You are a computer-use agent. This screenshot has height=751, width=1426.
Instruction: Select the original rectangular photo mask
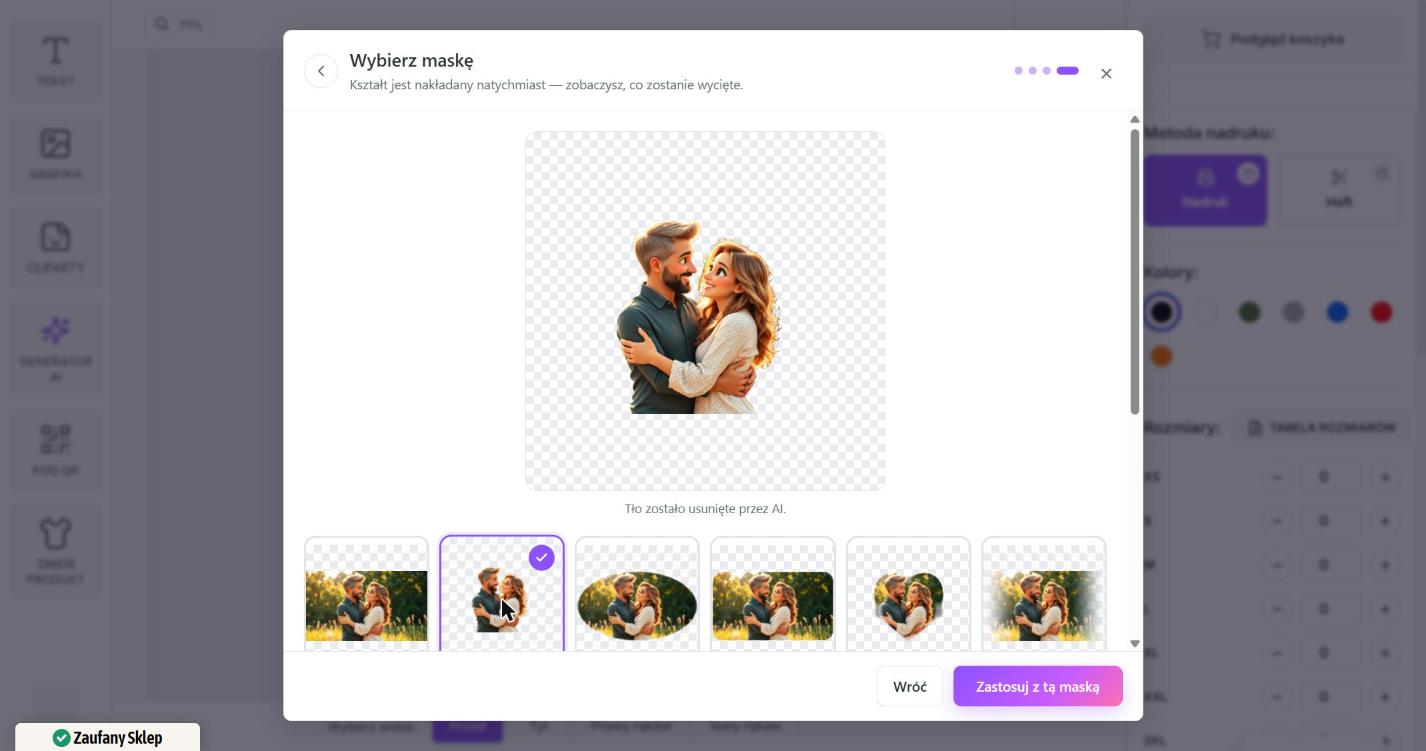point(366,595)
